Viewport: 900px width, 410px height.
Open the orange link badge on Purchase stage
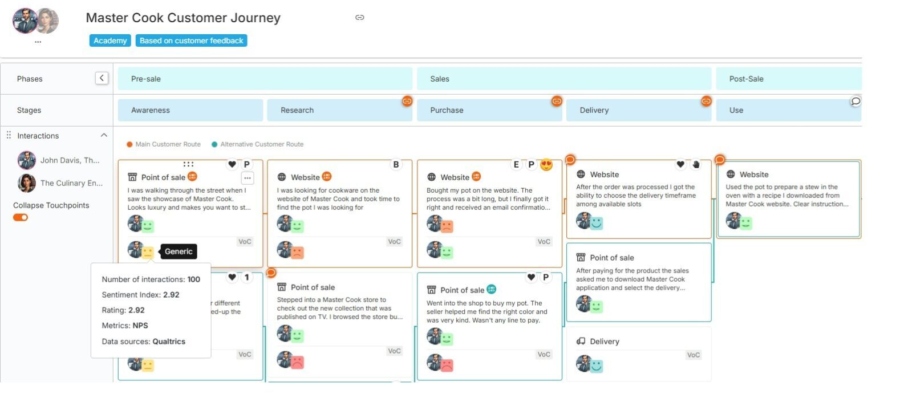coord(556,101)
